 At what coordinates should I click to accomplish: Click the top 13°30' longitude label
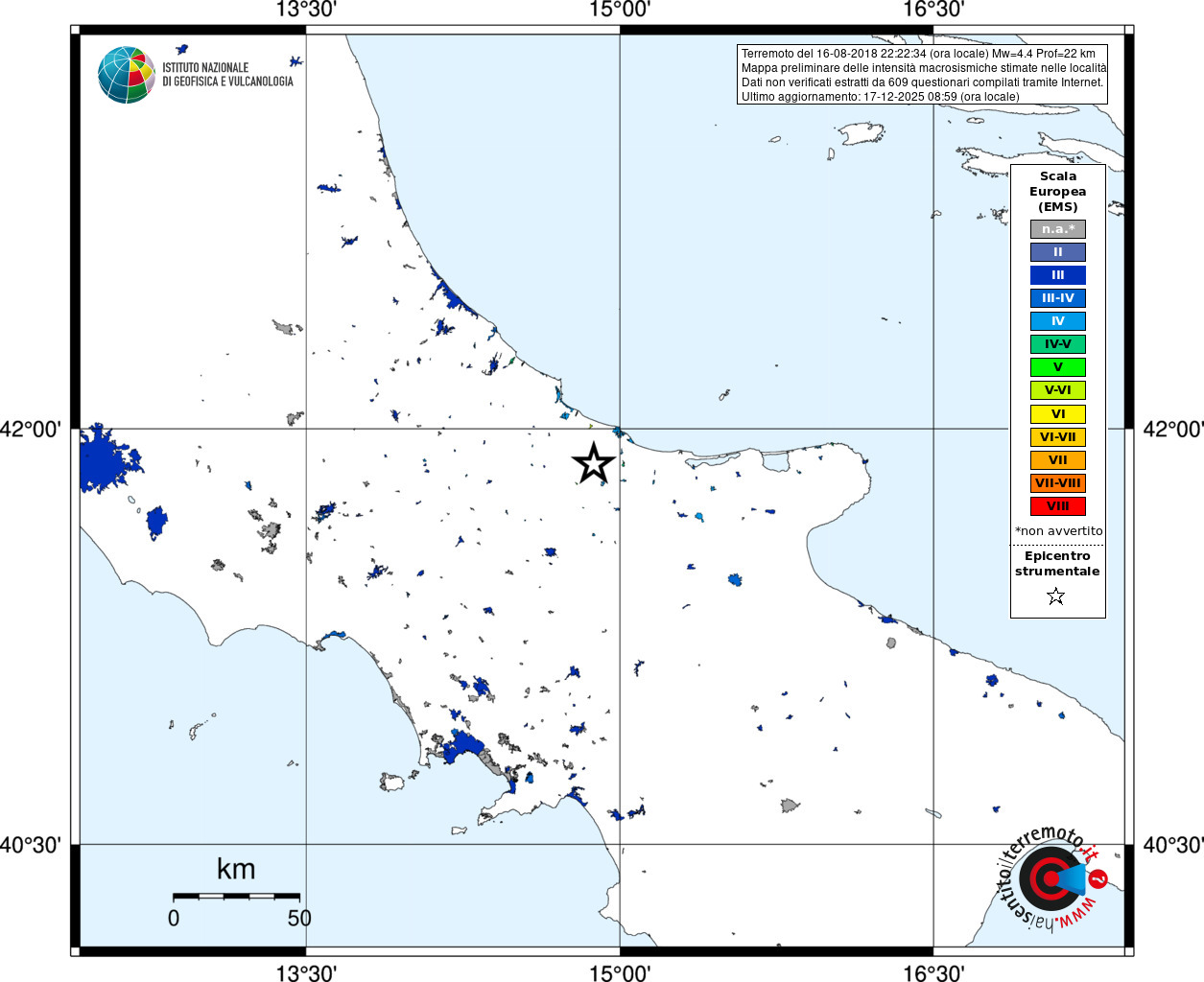click(x=306, y=10)
